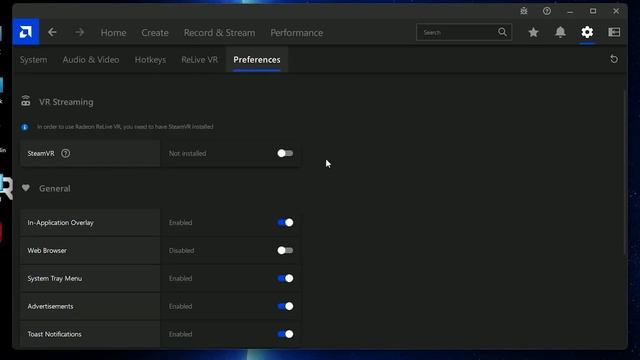The width and height of the screenshot is (640, 360).
Task: Switch to Audio & Video tab
Action: coord(91,60)
